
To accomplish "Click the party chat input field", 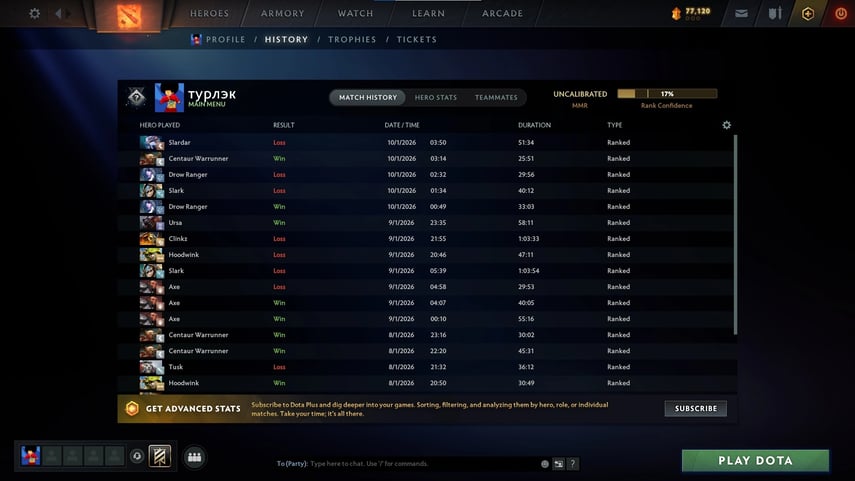I will (x=420, y=464).
